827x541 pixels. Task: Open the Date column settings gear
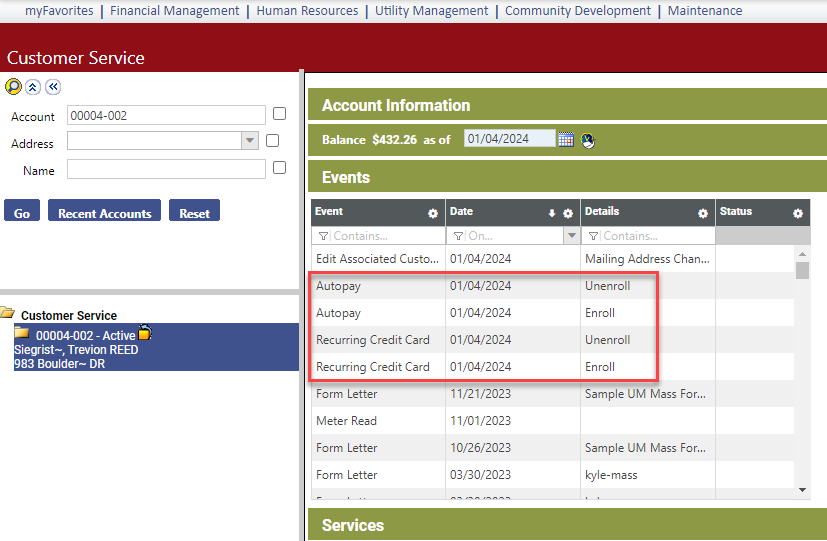click(x=568, y=214)
